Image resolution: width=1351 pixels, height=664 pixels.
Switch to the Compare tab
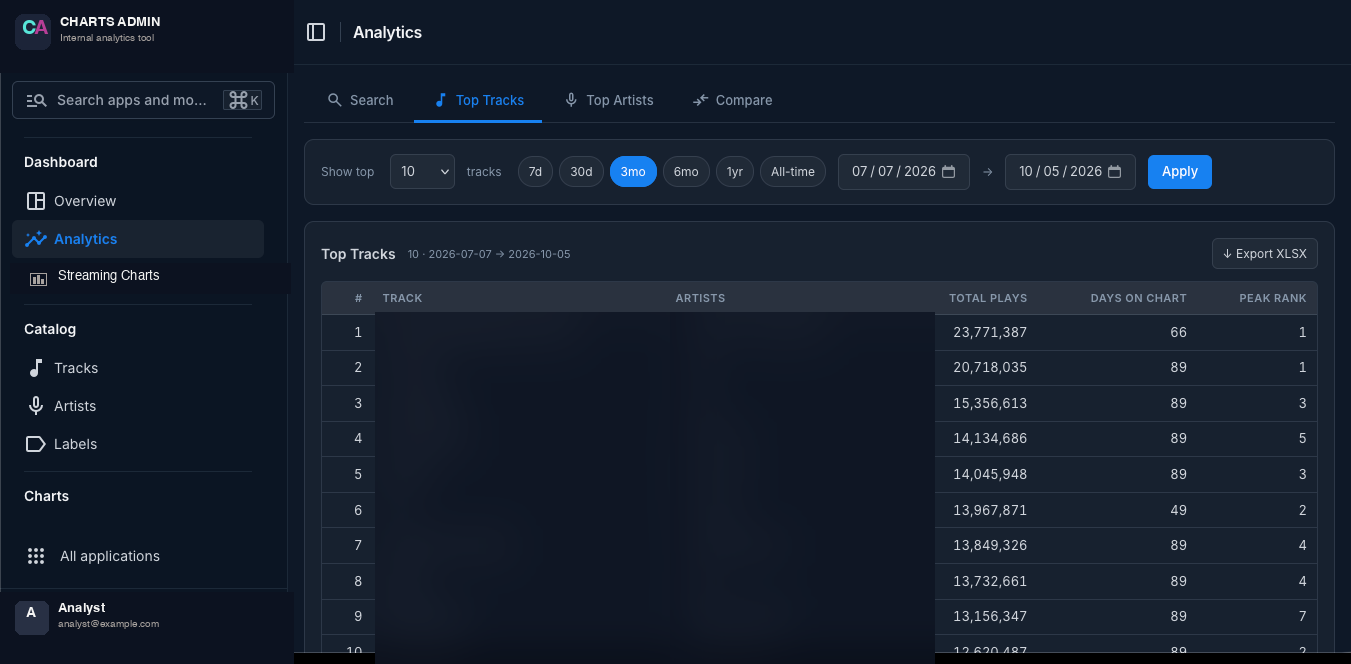coord(732,100)
